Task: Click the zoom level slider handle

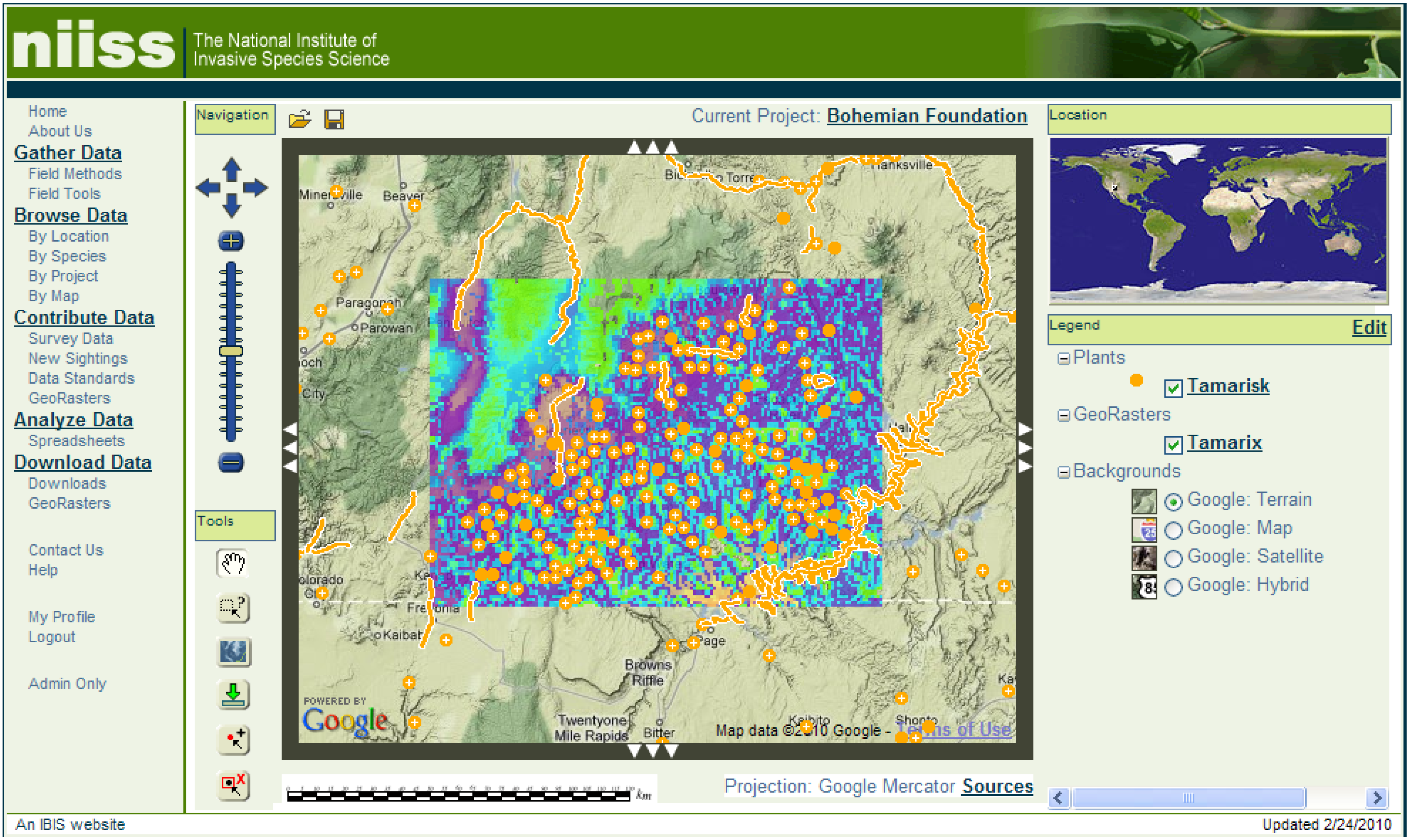Action: [231, 351]
